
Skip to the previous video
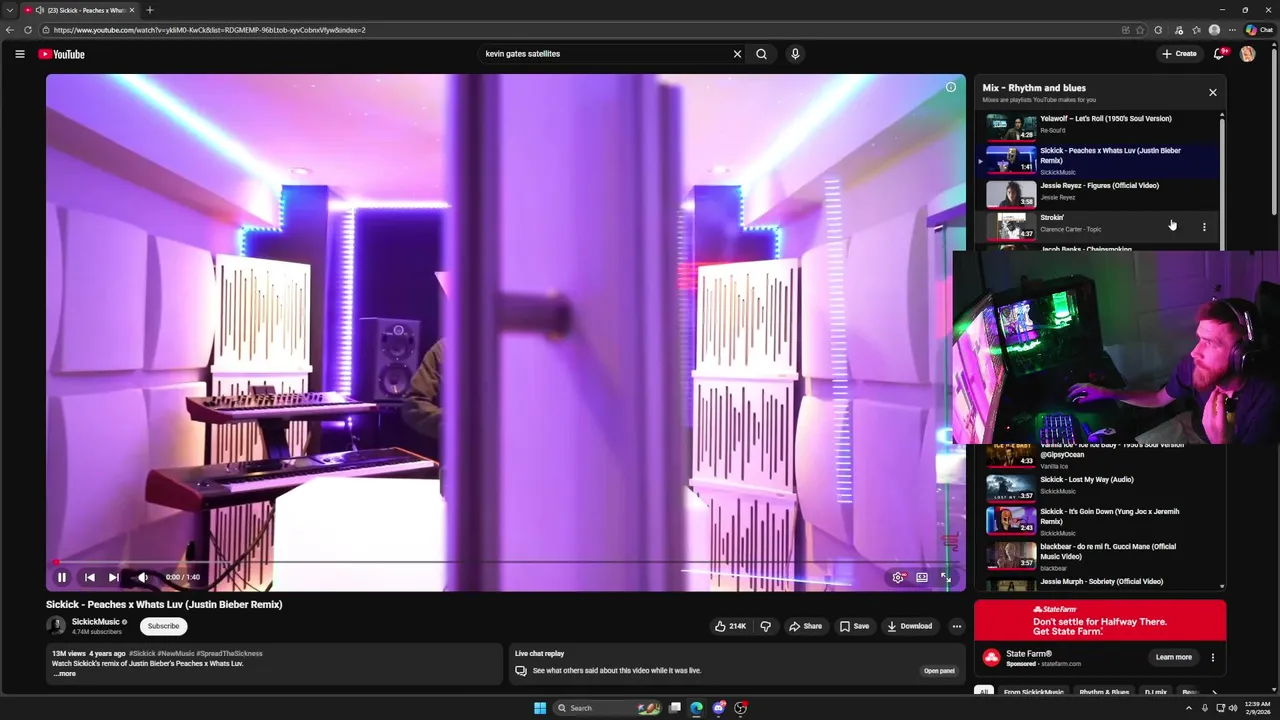click(89, 577)
